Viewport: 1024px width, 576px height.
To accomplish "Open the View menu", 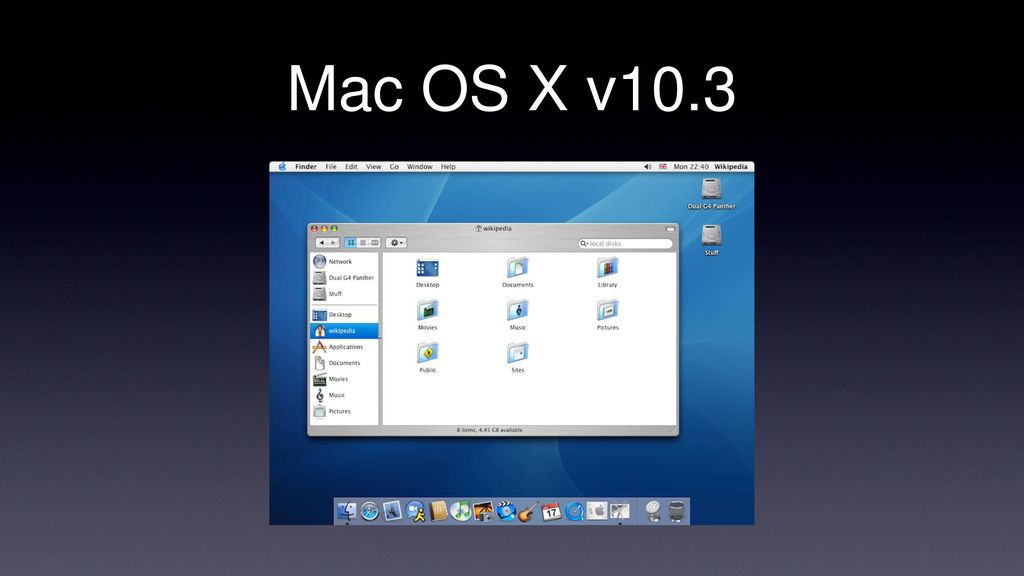I will click(374, 167).
